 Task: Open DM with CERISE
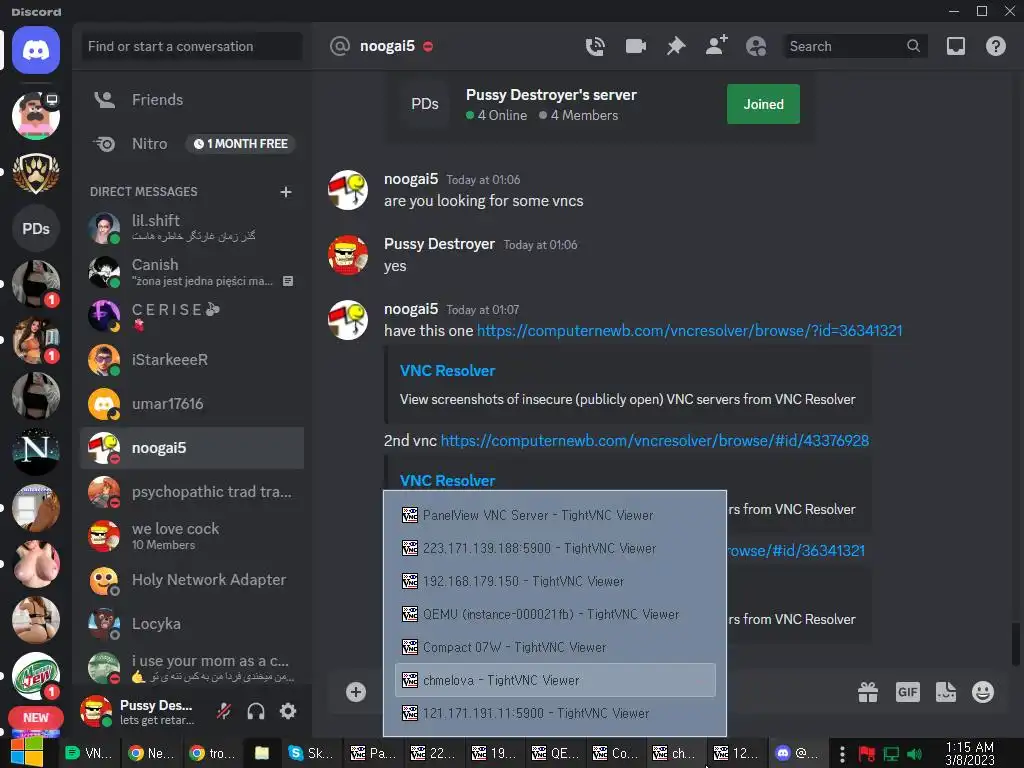(192, 316)
